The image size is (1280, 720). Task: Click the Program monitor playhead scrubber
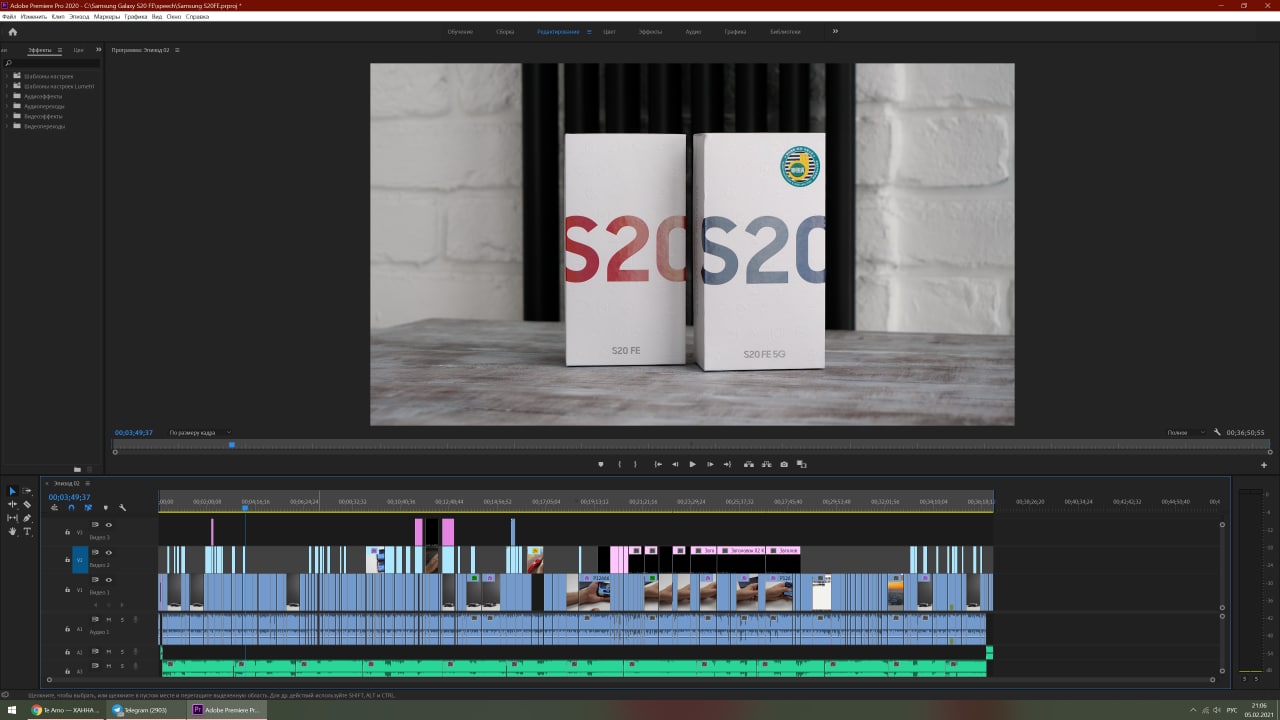(232, 445)
